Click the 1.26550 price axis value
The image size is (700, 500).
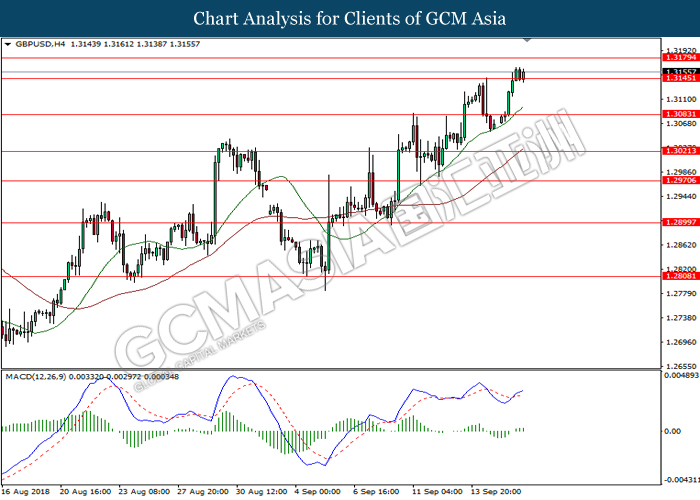[x=681, y=366]
